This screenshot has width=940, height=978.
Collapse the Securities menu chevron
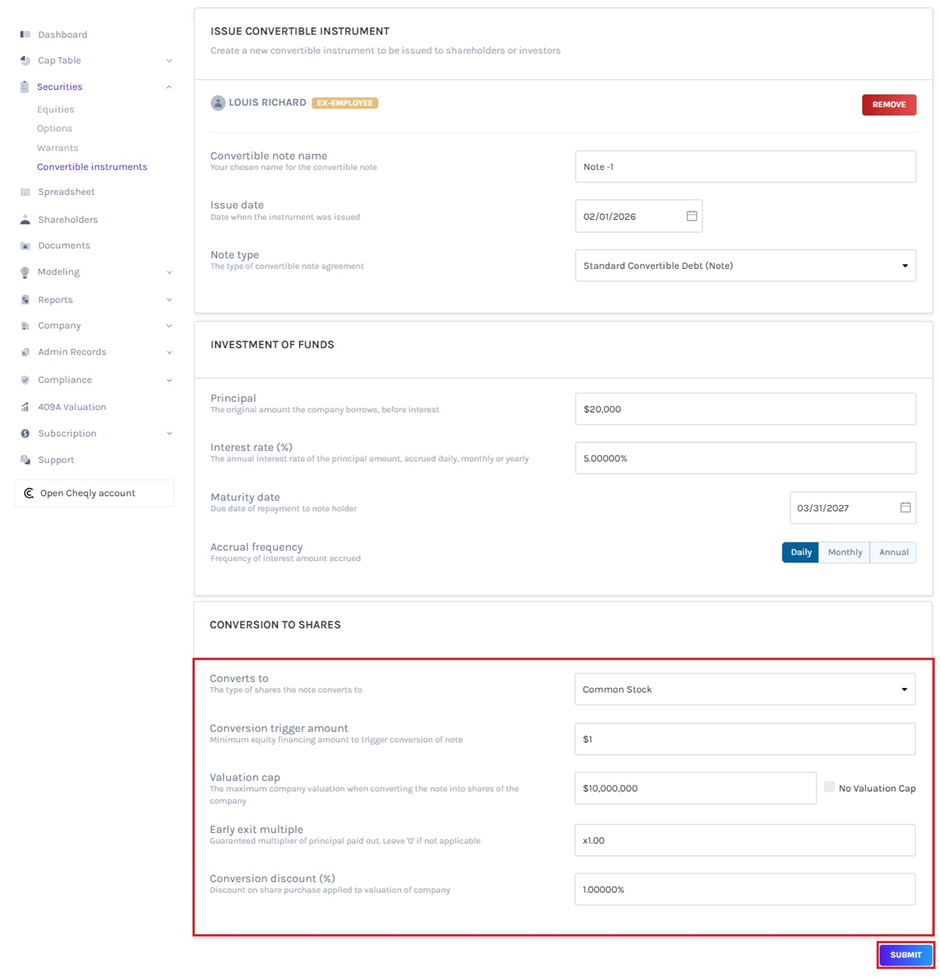(169, 87)
